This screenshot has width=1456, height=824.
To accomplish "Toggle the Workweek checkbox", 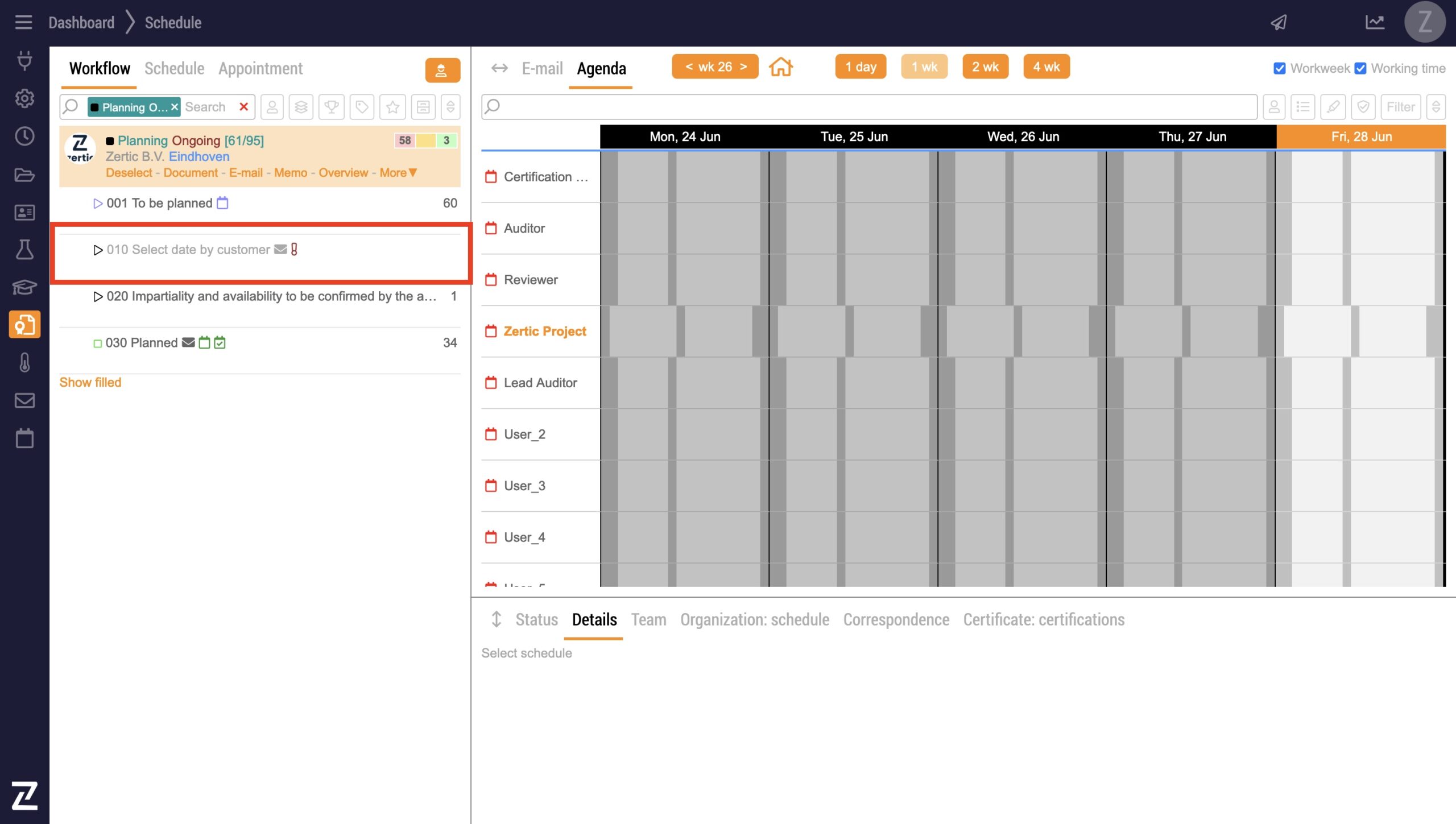I will coord(1280,68).
